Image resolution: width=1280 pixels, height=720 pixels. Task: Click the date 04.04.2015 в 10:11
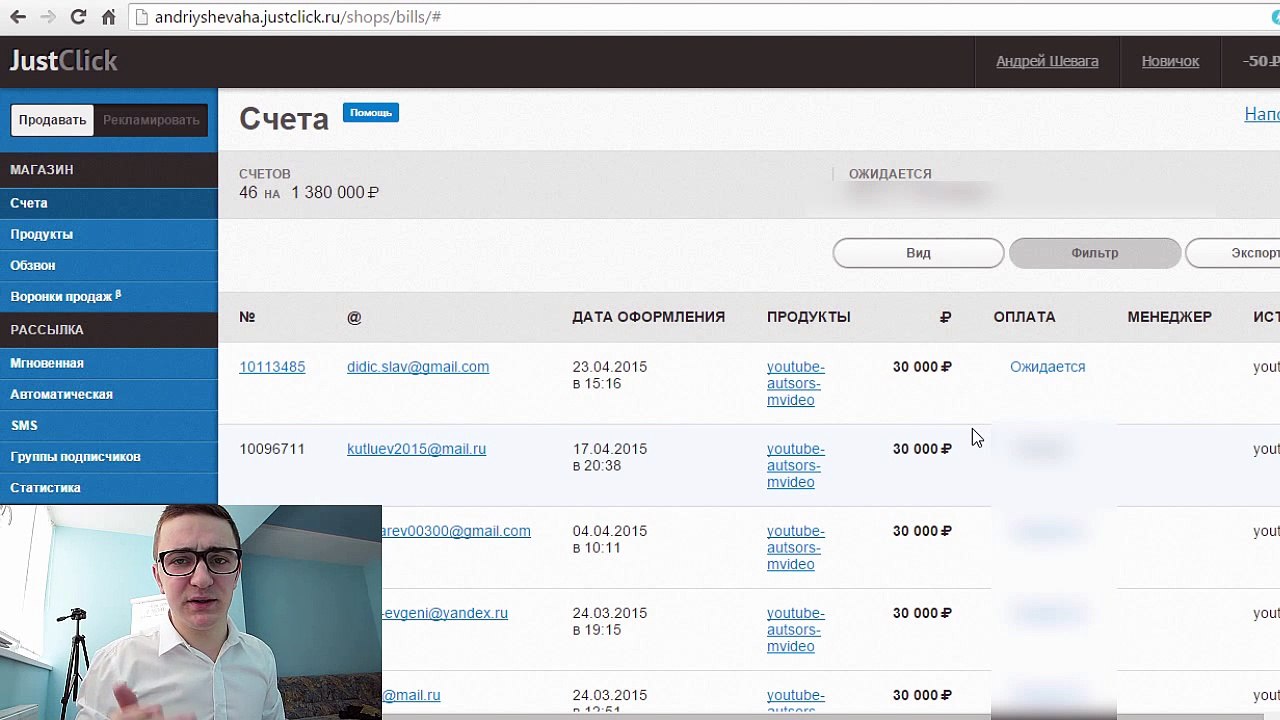point(610,539)
